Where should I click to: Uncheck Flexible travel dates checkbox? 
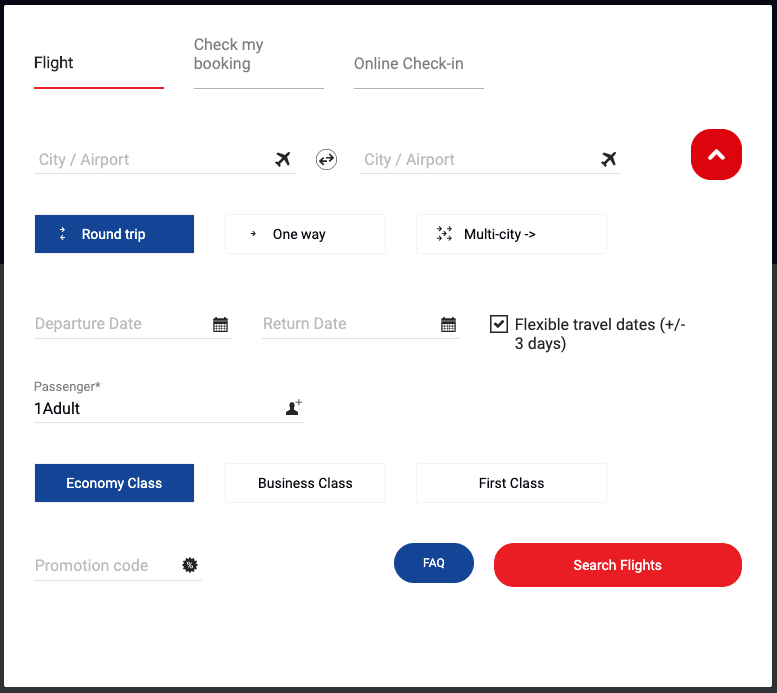pos(499,324)
